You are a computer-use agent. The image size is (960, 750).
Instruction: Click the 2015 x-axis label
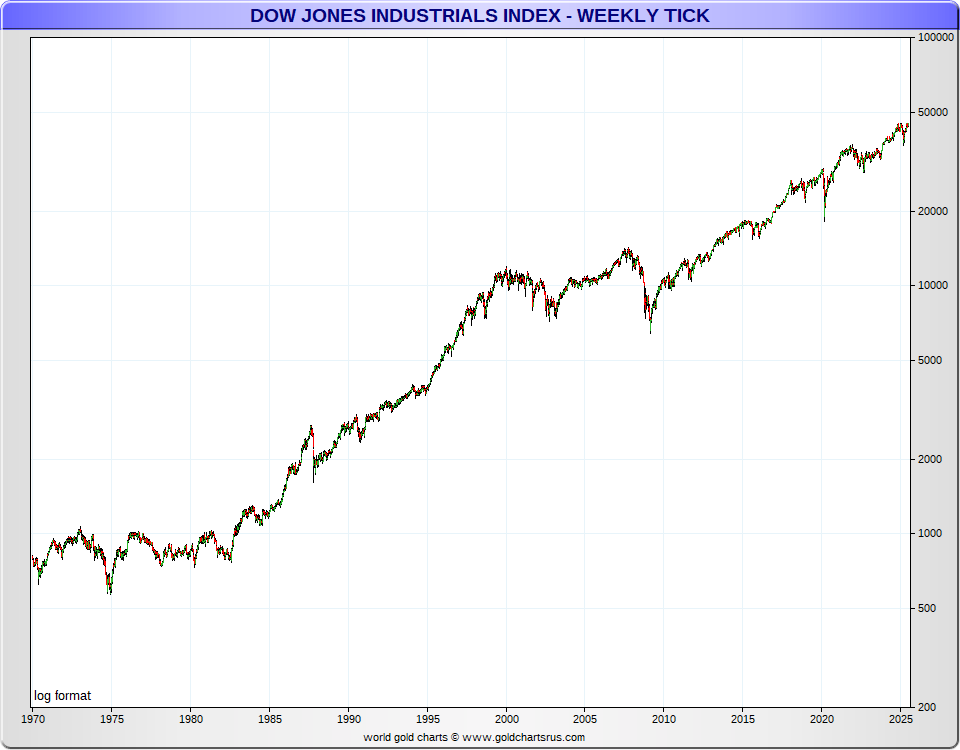743,719
